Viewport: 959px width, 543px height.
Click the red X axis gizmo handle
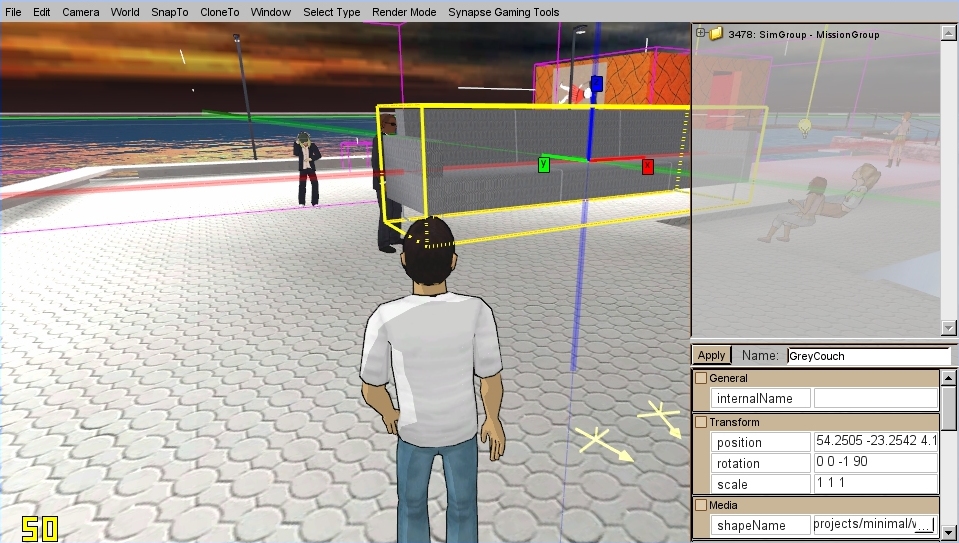(x=648, y=167)
